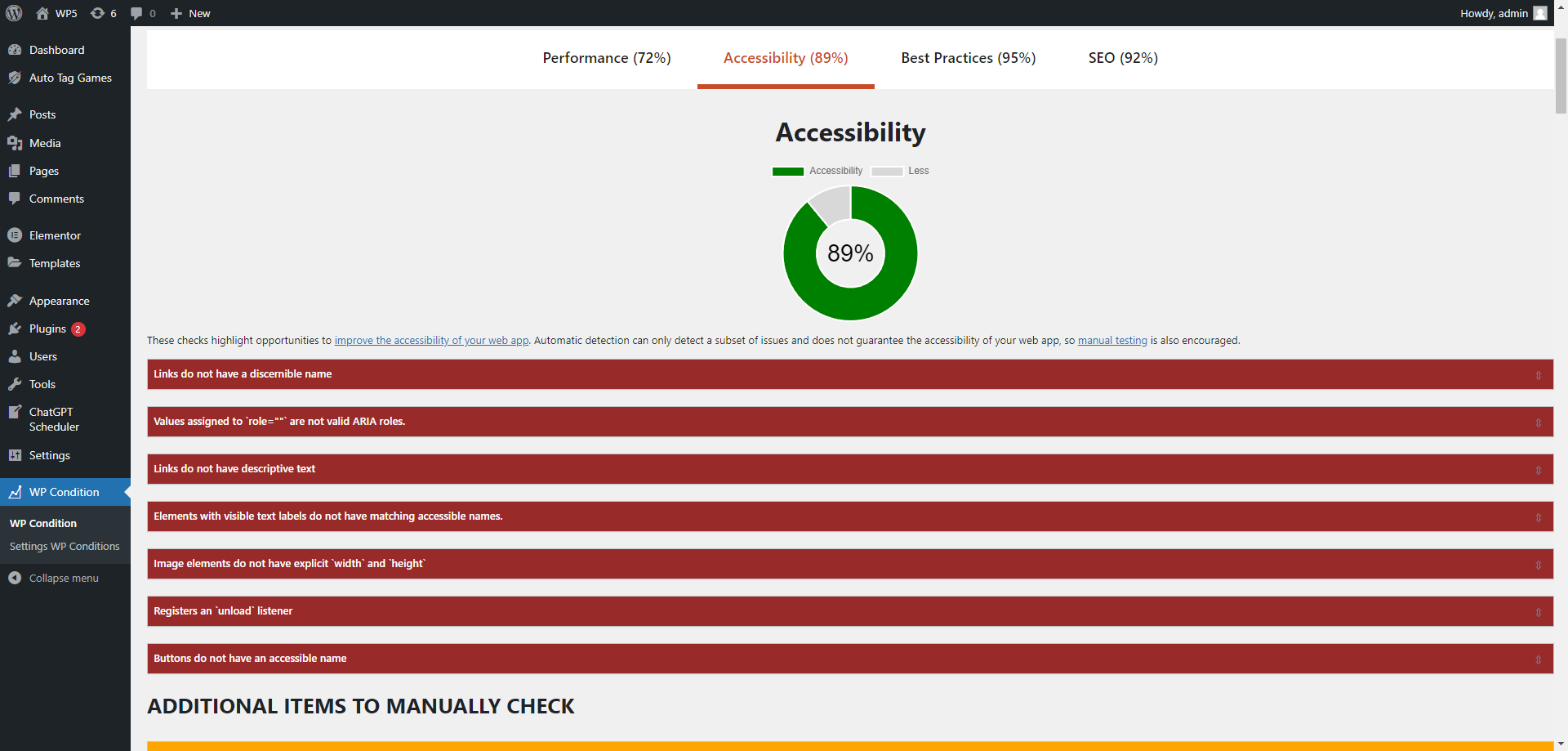Click the Pages icon in sidebar
This screenshot has width=1568, height=751.
tap(15, 171)
